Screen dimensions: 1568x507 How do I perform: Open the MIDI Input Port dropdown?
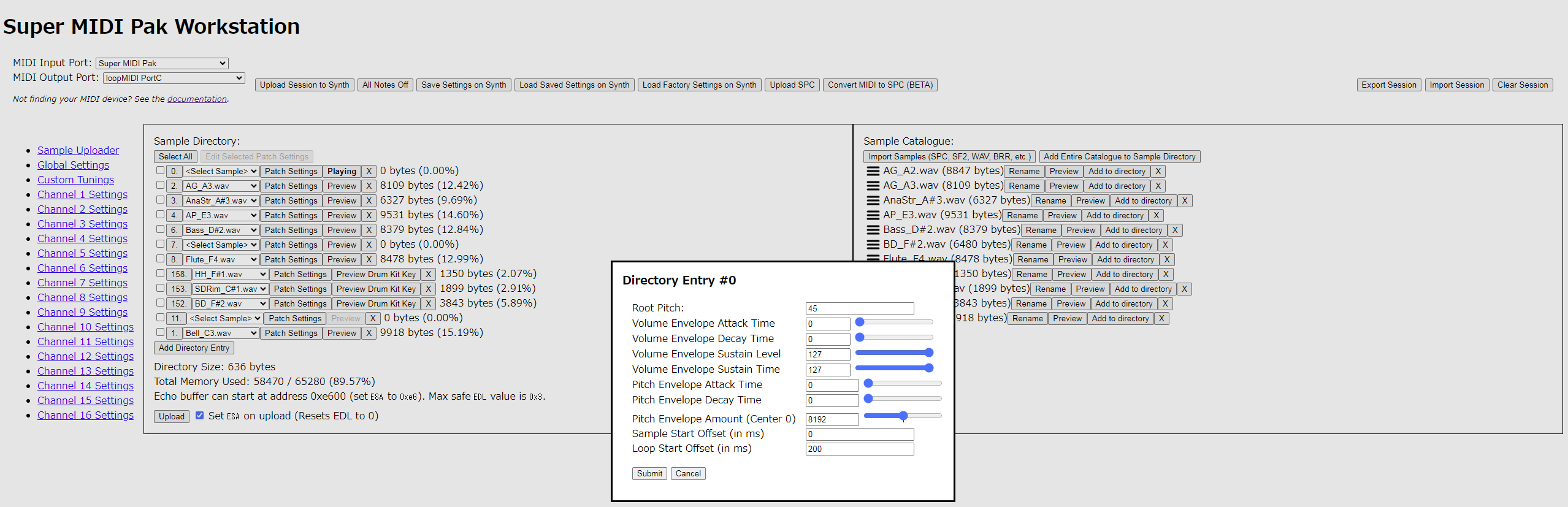162,63
